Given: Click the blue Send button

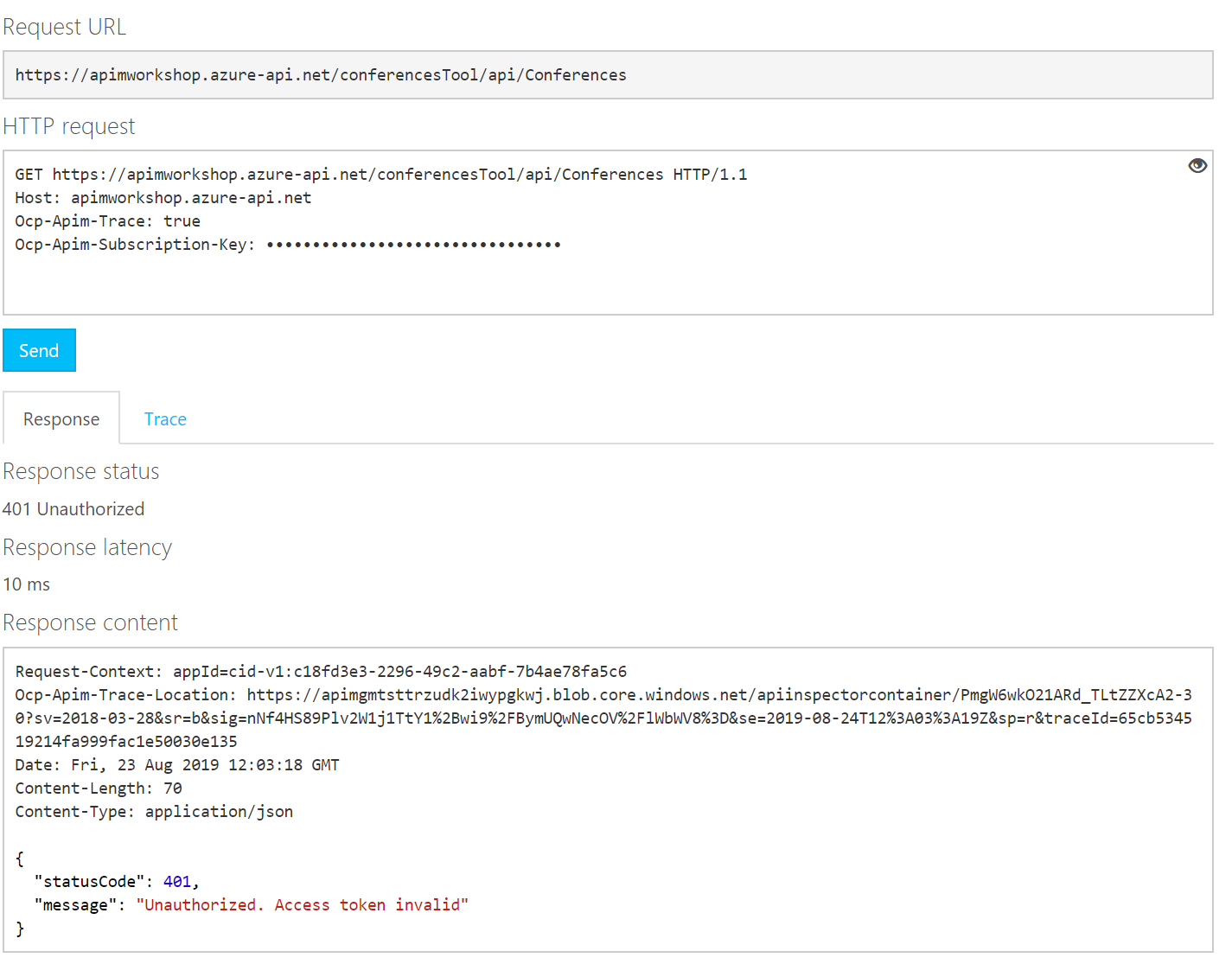Looking at the screenshot, I should (39, 350).
